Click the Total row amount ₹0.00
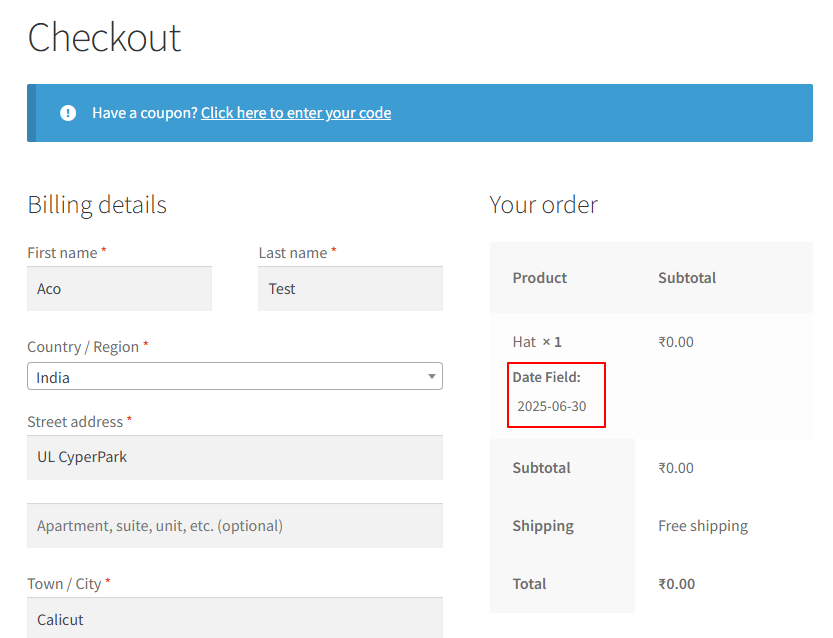 click(676, 584)
